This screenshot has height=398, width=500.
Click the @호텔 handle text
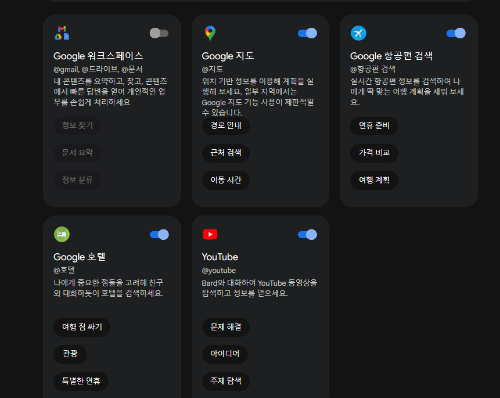64,270
